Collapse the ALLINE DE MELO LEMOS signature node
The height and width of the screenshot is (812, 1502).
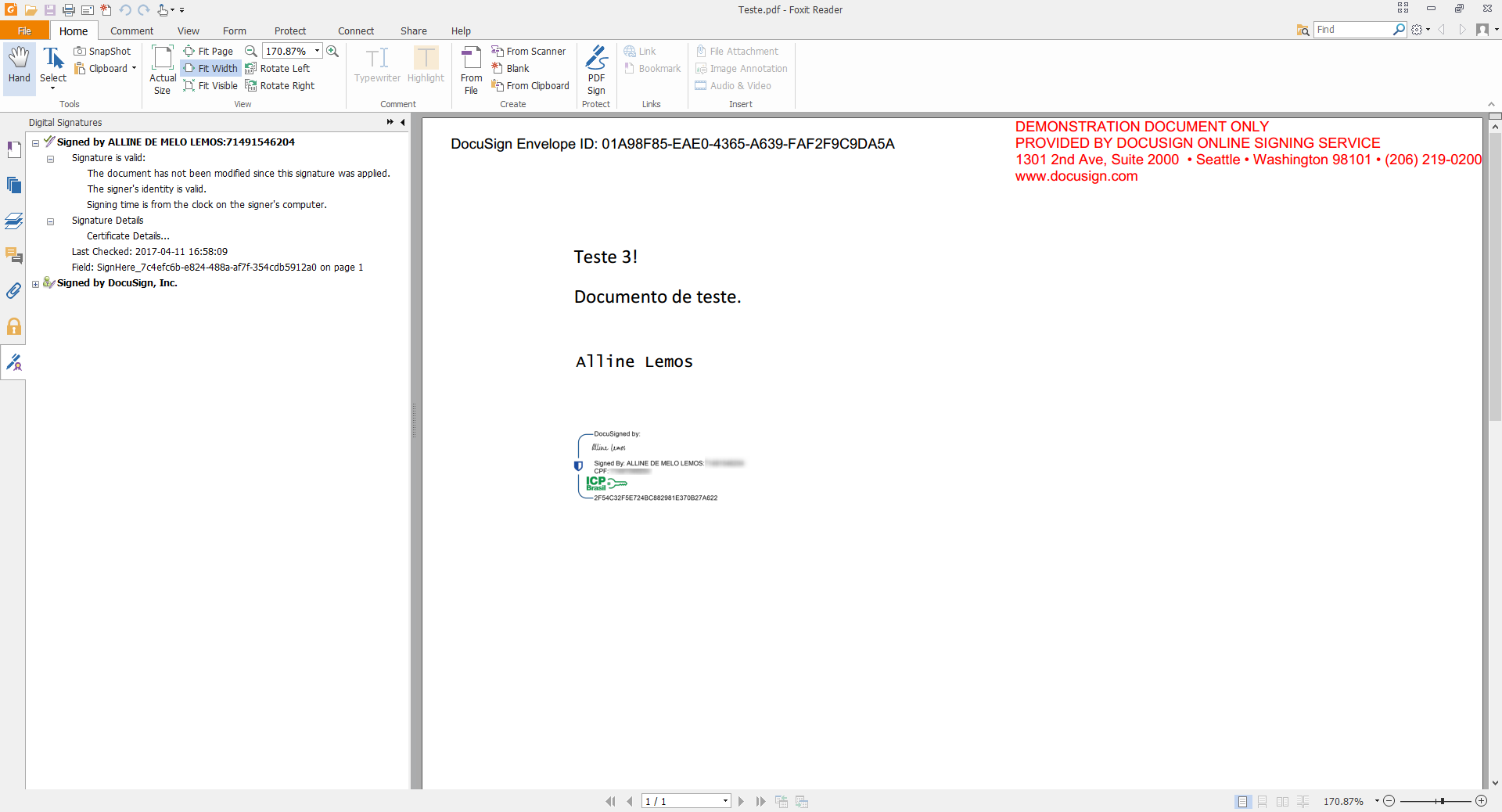(x=35, y=143)
